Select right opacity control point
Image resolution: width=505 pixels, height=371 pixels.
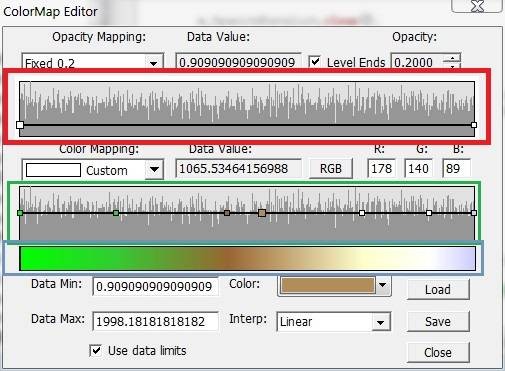coord(474,125)
